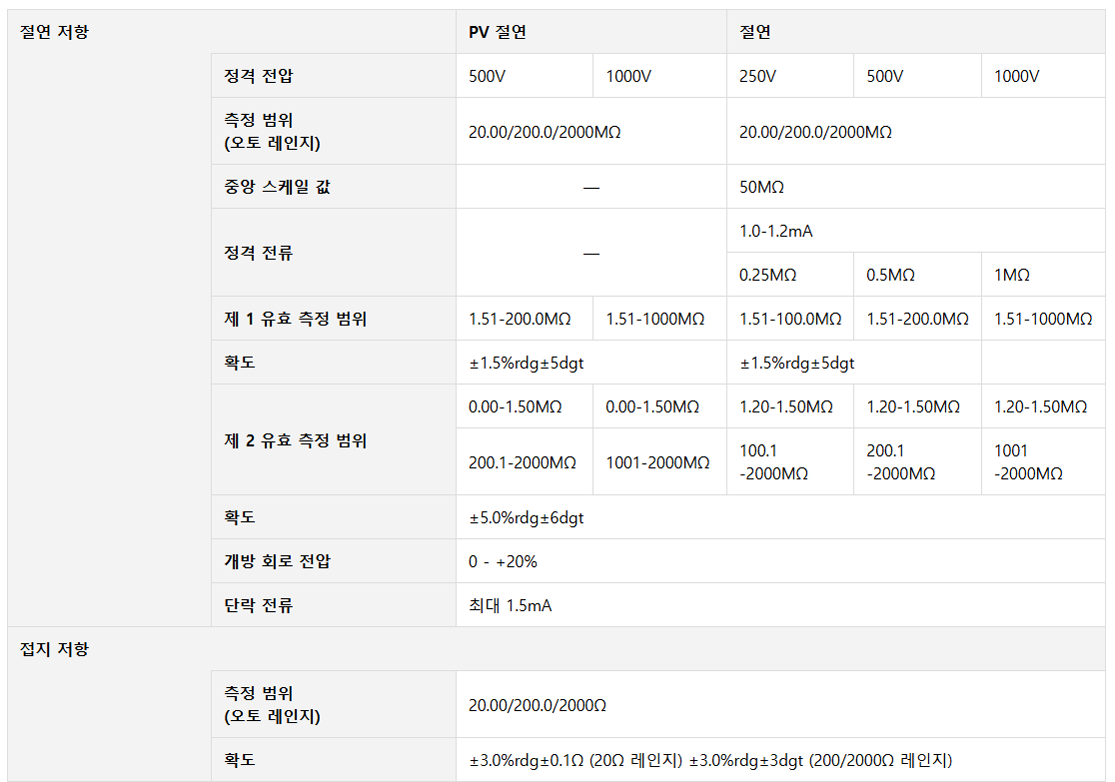
Task: Select the 0 - +20% value cell
Action: [503, 561]
